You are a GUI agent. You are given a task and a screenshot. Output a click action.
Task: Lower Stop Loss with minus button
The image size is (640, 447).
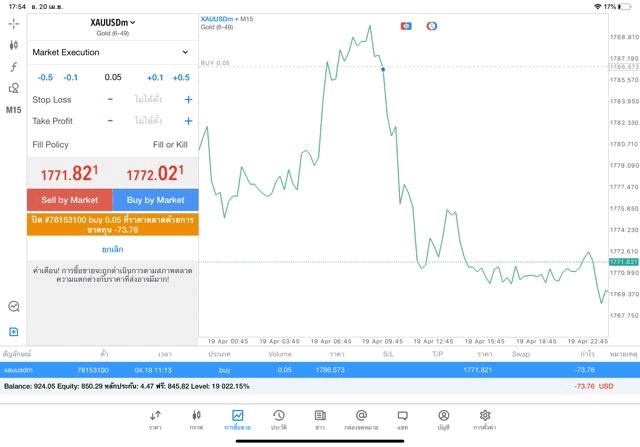pyautogui.click(x=110, y=99)
